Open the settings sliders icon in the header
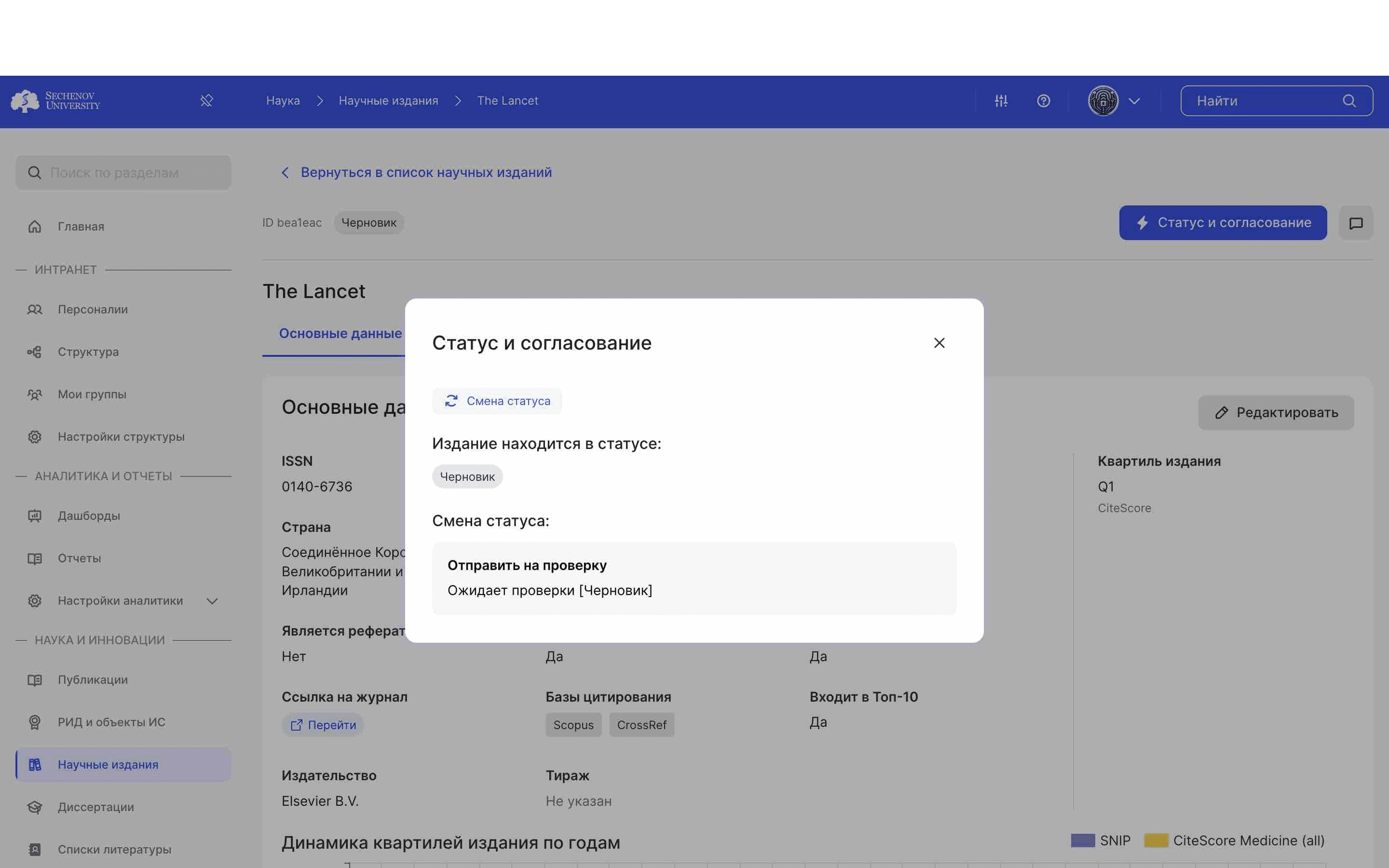This screenshot has width=1389, height=868. [x=1001, y=101]
